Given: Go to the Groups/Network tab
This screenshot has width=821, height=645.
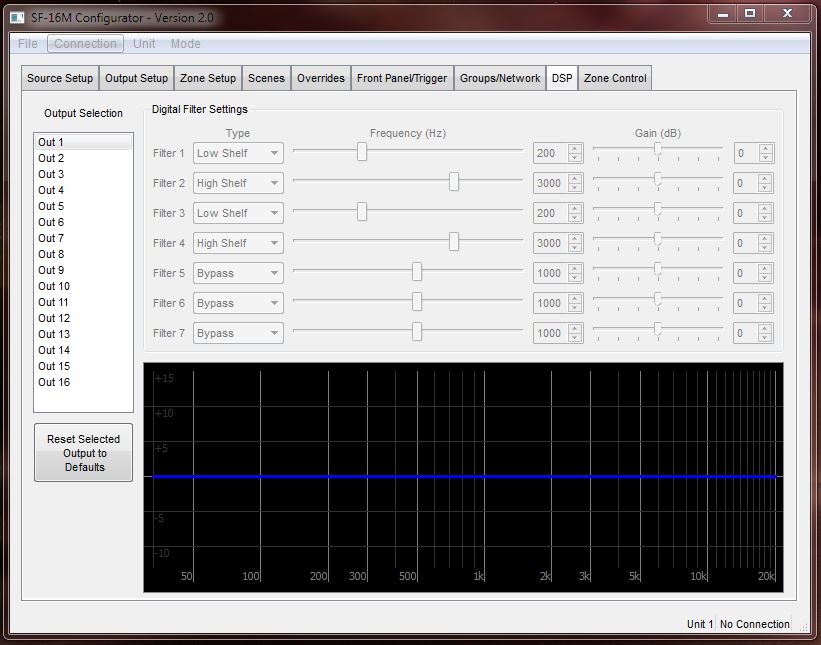Looking at the screenshot, I should click(500, 78).
